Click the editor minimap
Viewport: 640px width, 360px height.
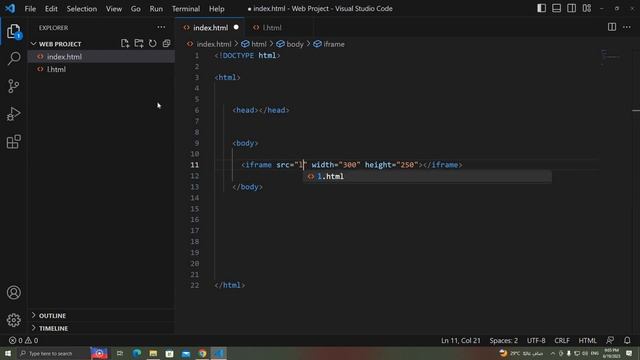point(611,57)
